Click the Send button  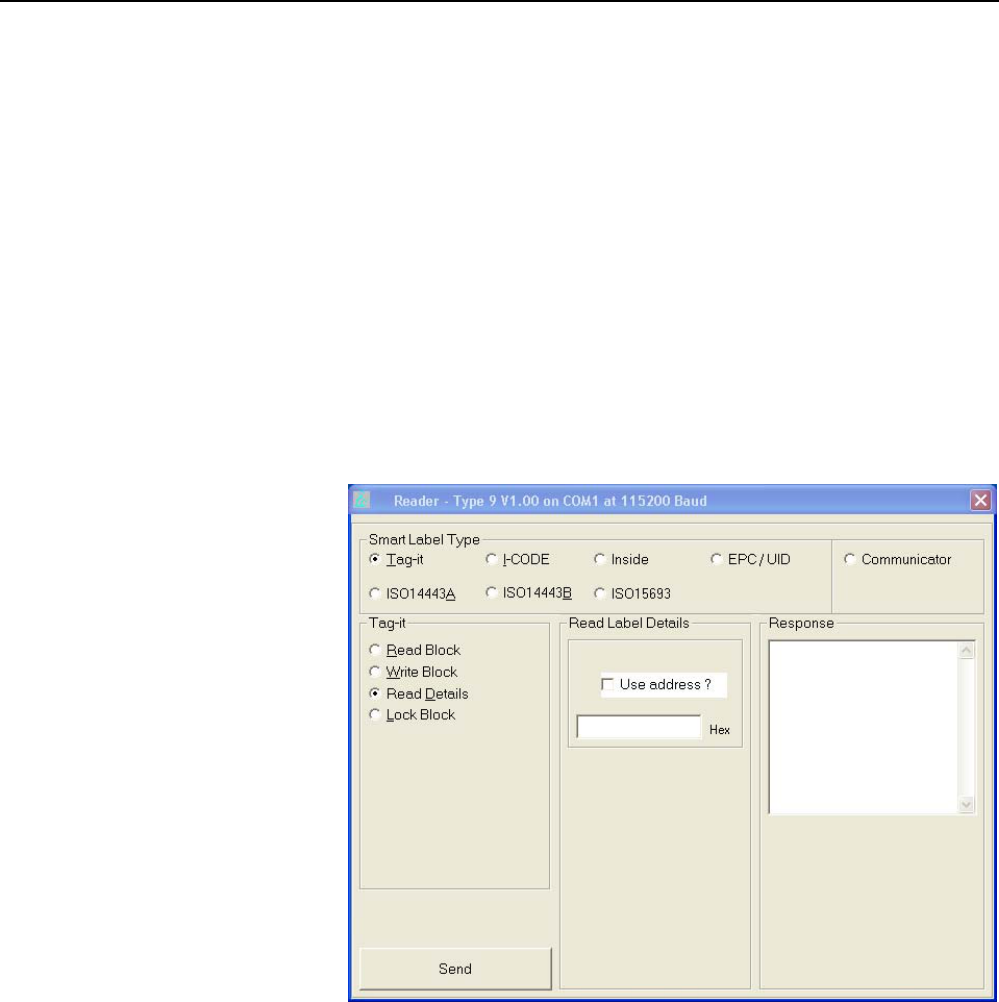pos(455,969)
